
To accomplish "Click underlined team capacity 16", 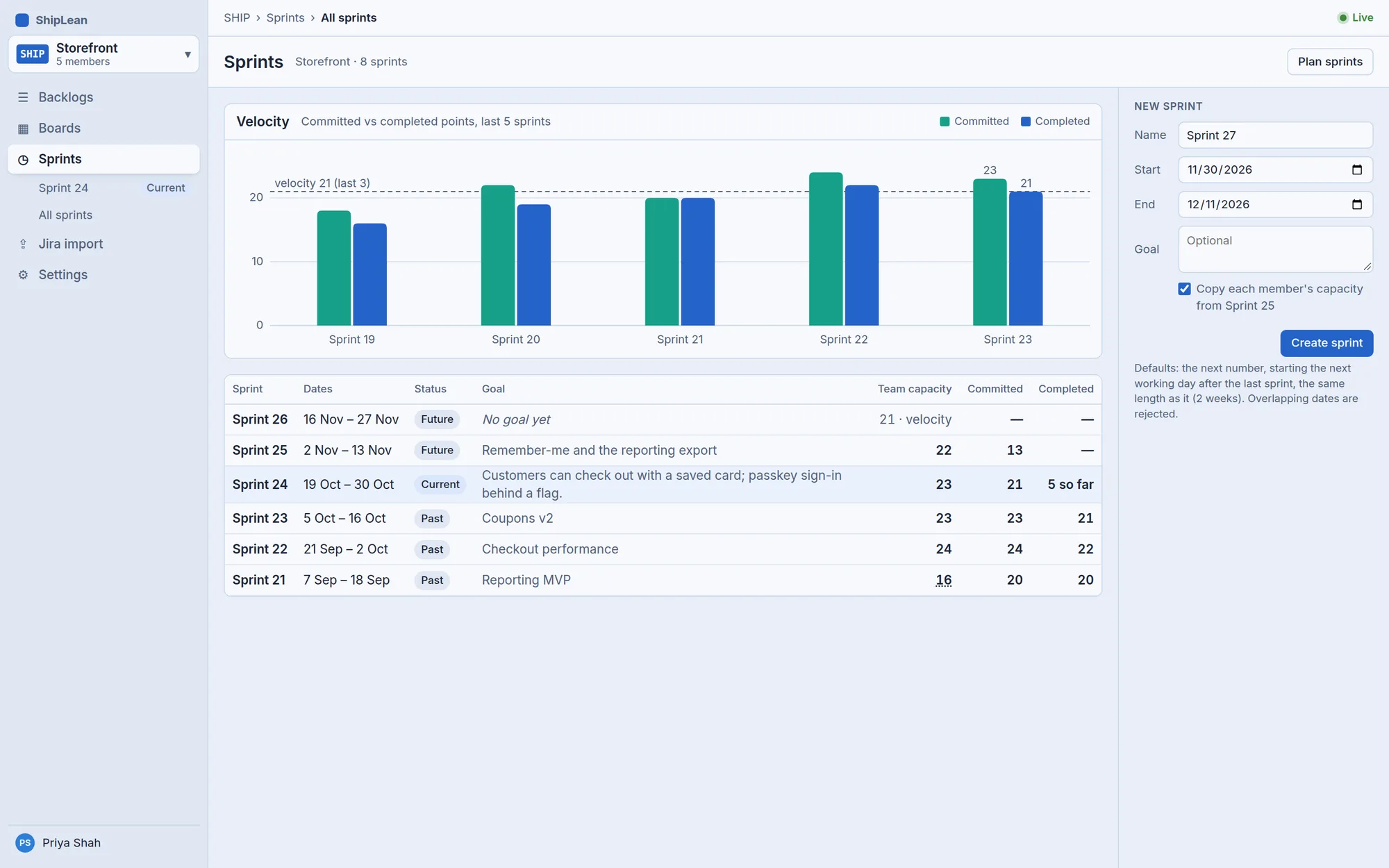I will point(943,580).
